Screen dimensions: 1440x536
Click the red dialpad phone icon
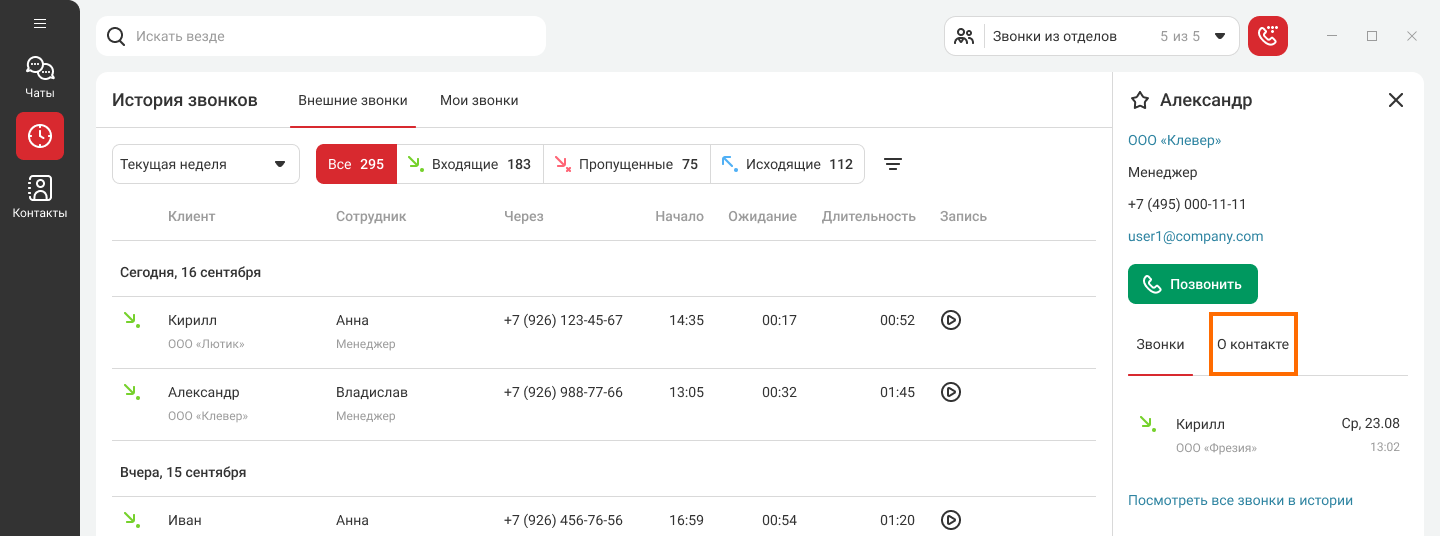click(x=1268, y=36)
